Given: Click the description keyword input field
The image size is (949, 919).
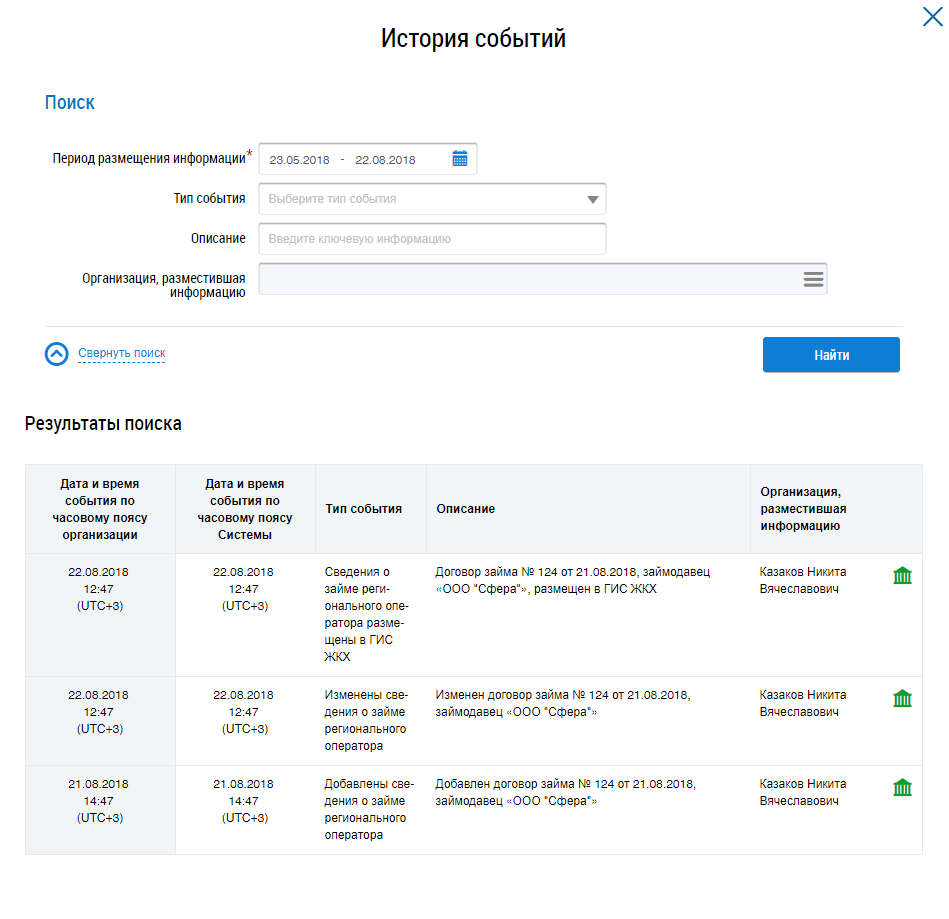Looking at the screenshot, I should 432,239.
